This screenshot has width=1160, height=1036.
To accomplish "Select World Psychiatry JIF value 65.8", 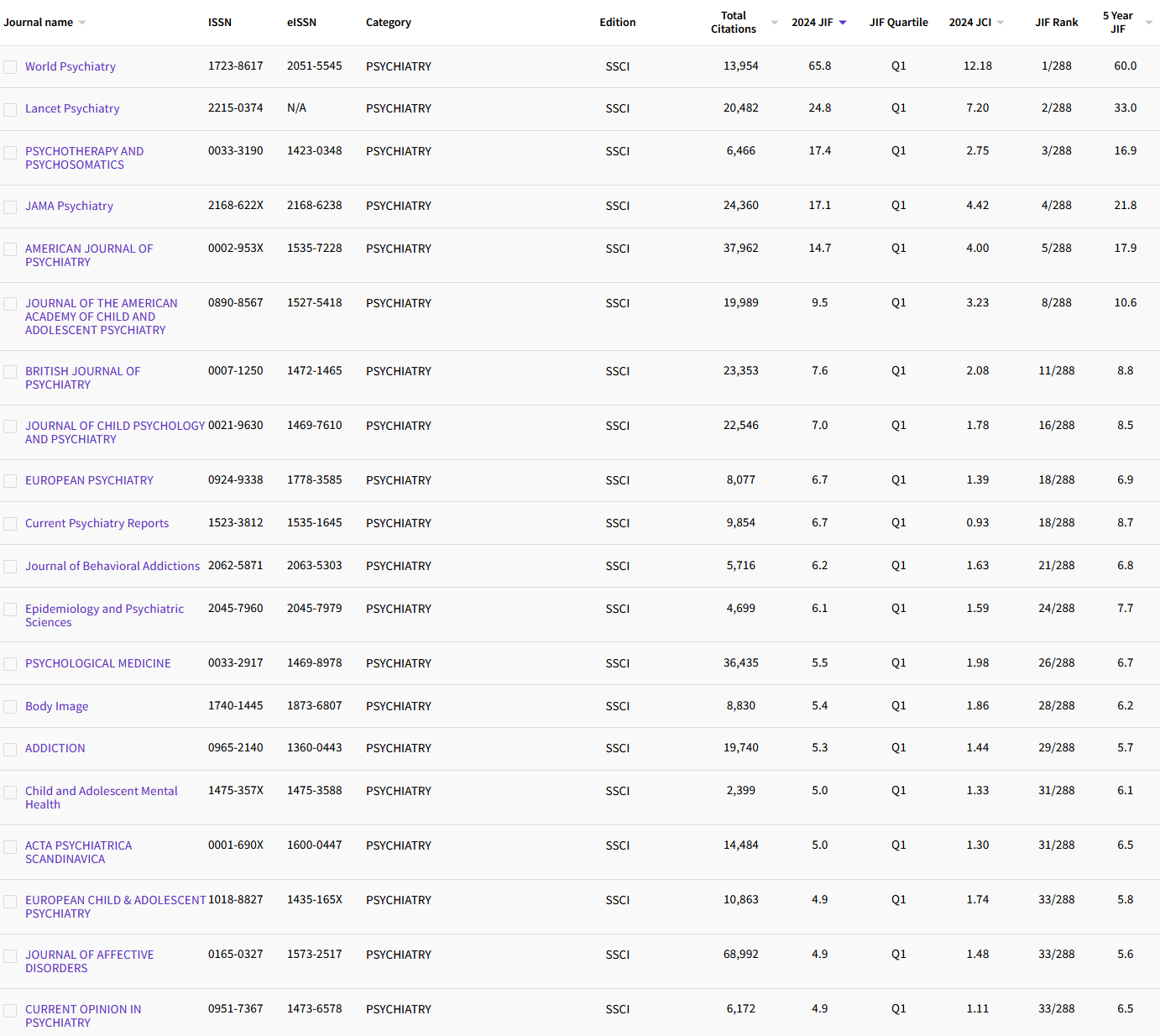I will point(820,65).
